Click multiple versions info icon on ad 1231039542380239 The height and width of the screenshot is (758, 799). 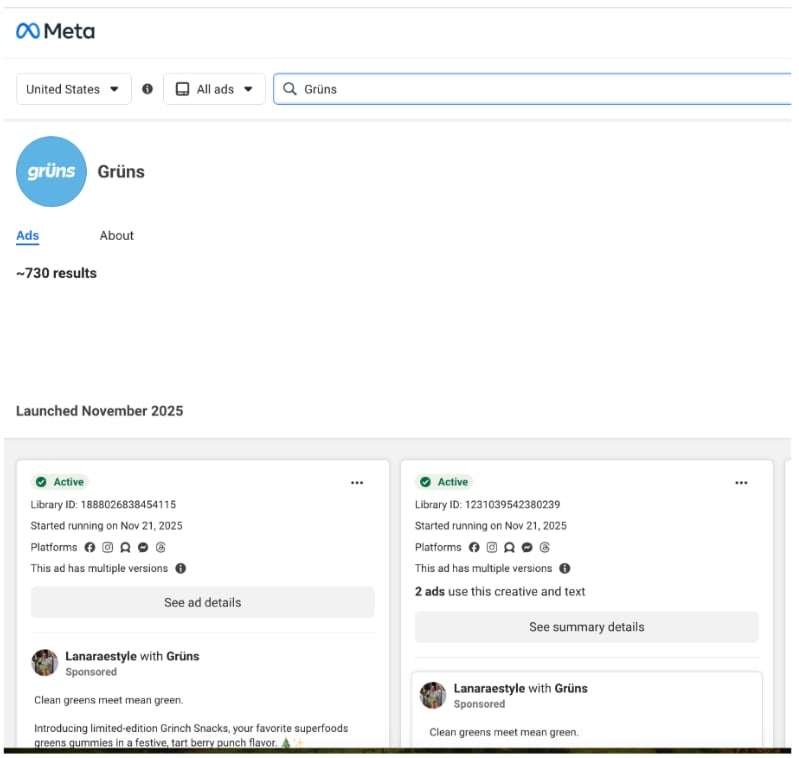tap(565, 568)
